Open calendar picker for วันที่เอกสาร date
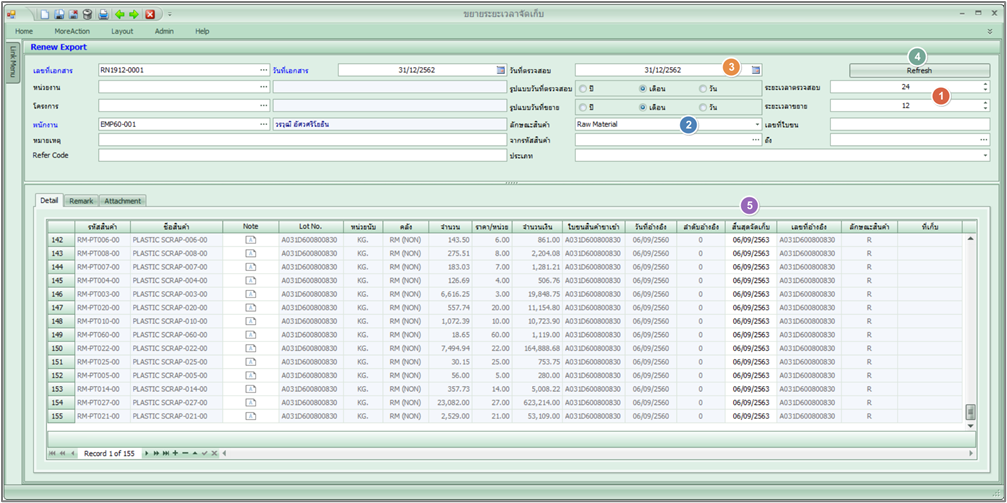Screen dimensions: 1007x503 tap(501, 70)
